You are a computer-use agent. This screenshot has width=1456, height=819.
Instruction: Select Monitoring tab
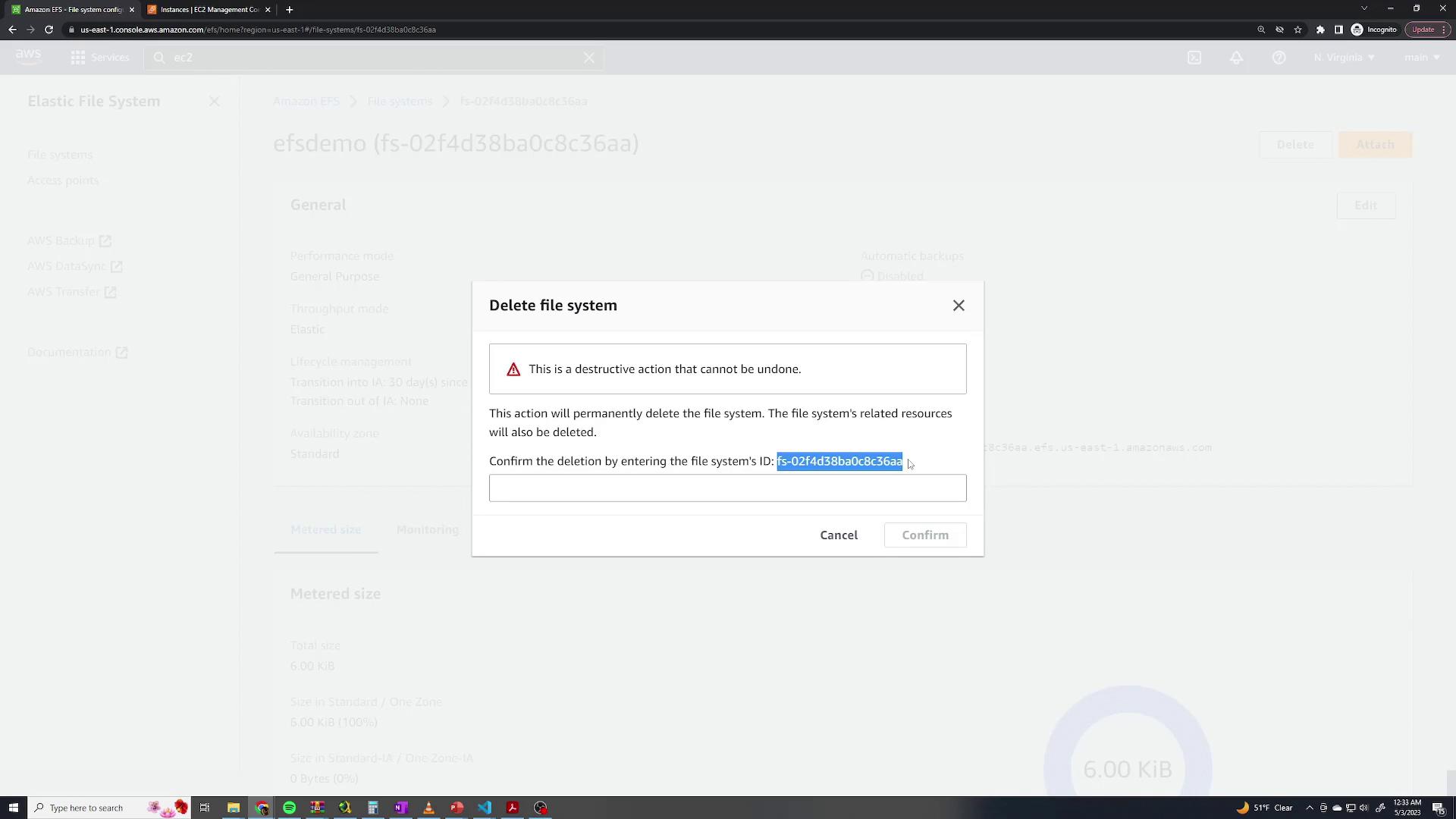click(427, 529)
